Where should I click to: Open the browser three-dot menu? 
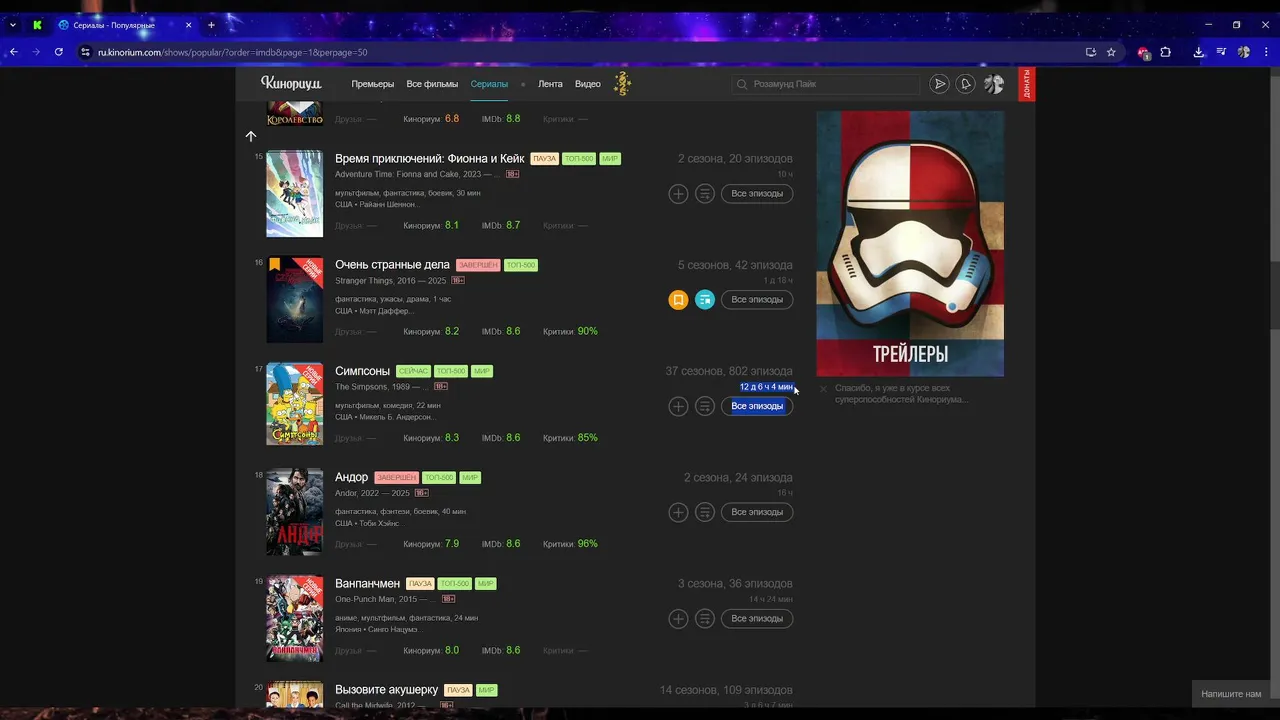tap(1267, 52)
